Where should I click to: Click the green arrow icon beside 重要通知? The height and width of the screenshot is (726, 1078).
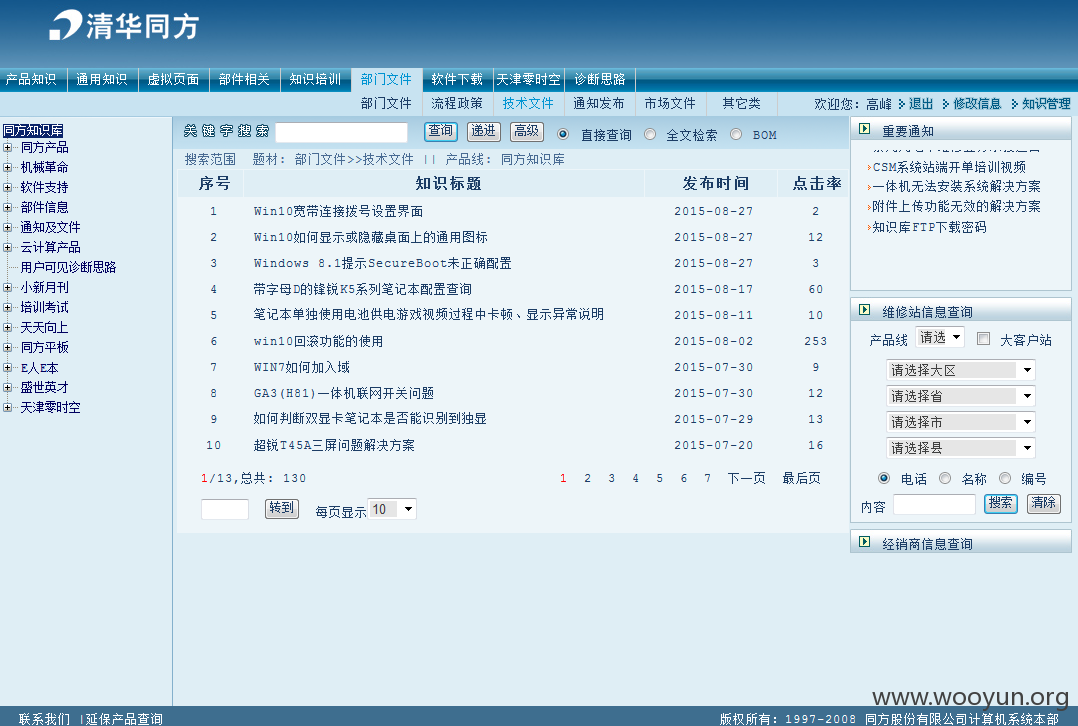865,129
